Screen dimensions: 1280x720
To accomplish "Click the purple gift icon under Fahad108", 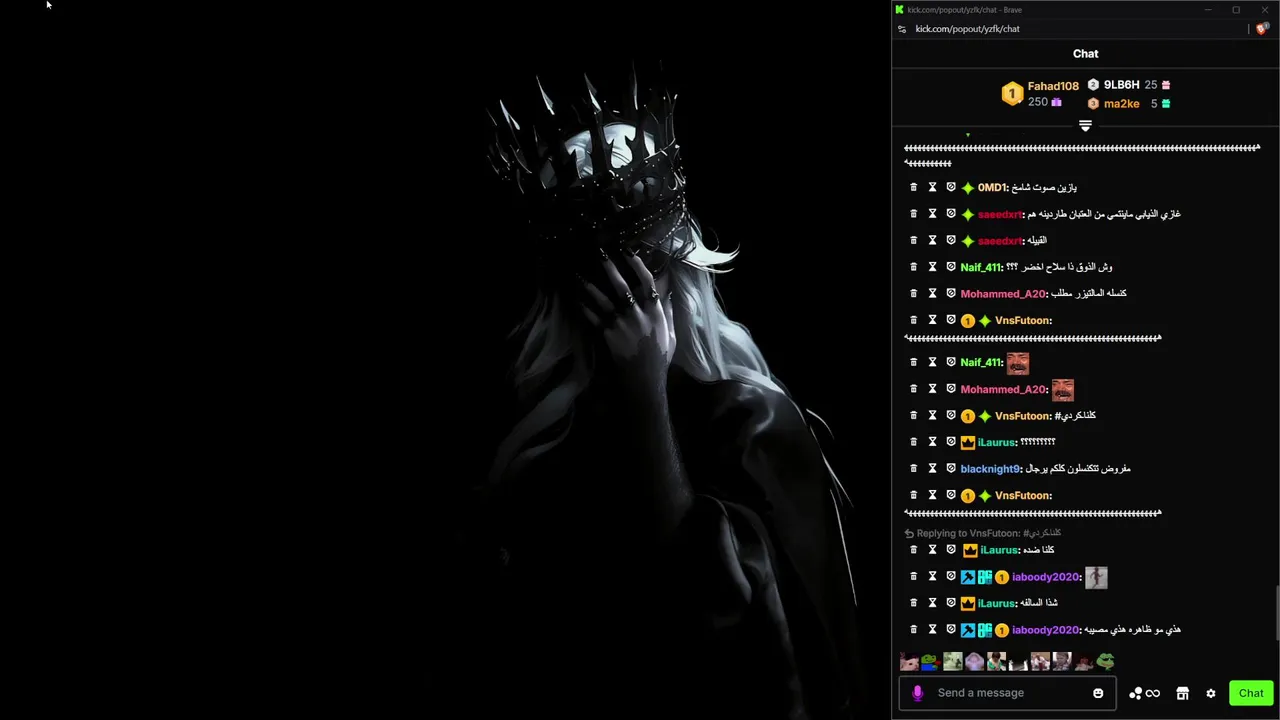I will click(1056, 102).
